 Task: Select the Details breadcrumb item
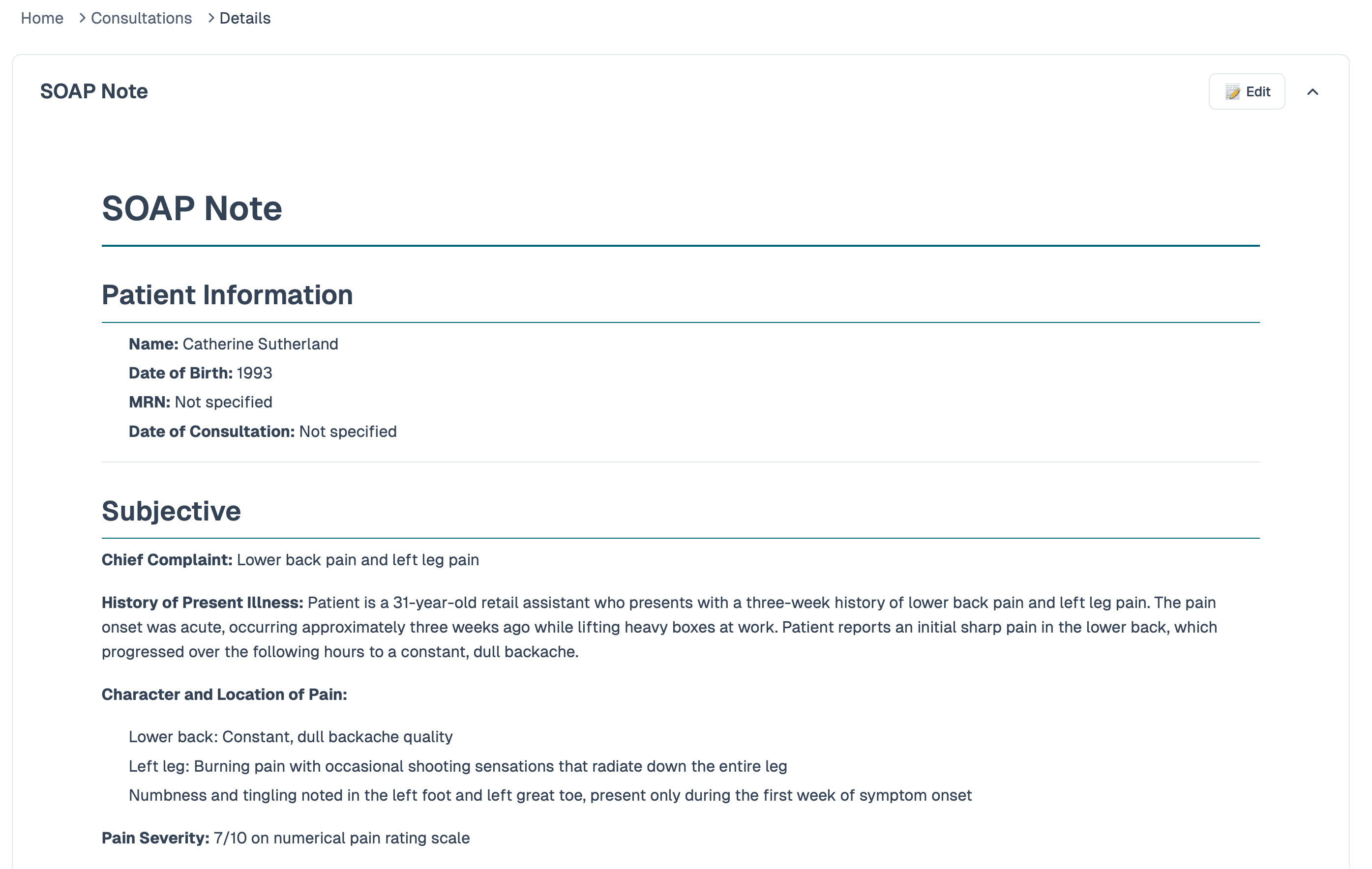[x=244, y=18]
